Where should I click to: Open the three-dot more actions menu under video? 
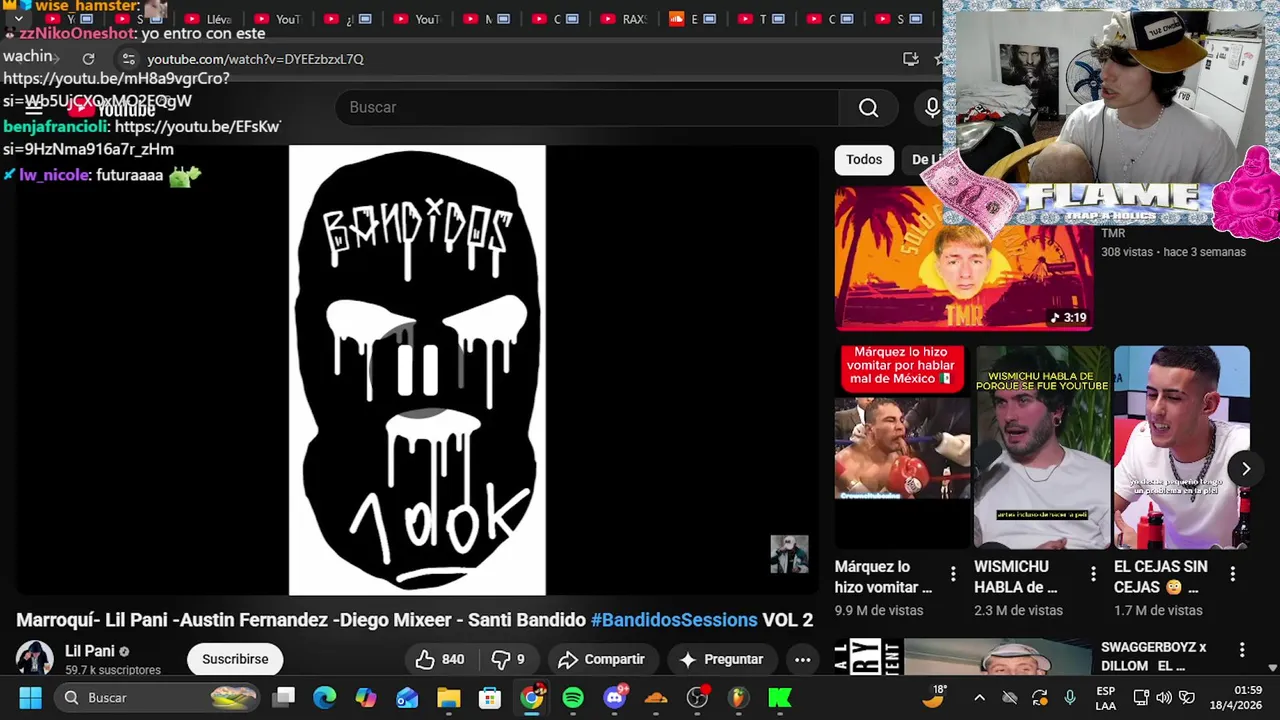[802, 659]
